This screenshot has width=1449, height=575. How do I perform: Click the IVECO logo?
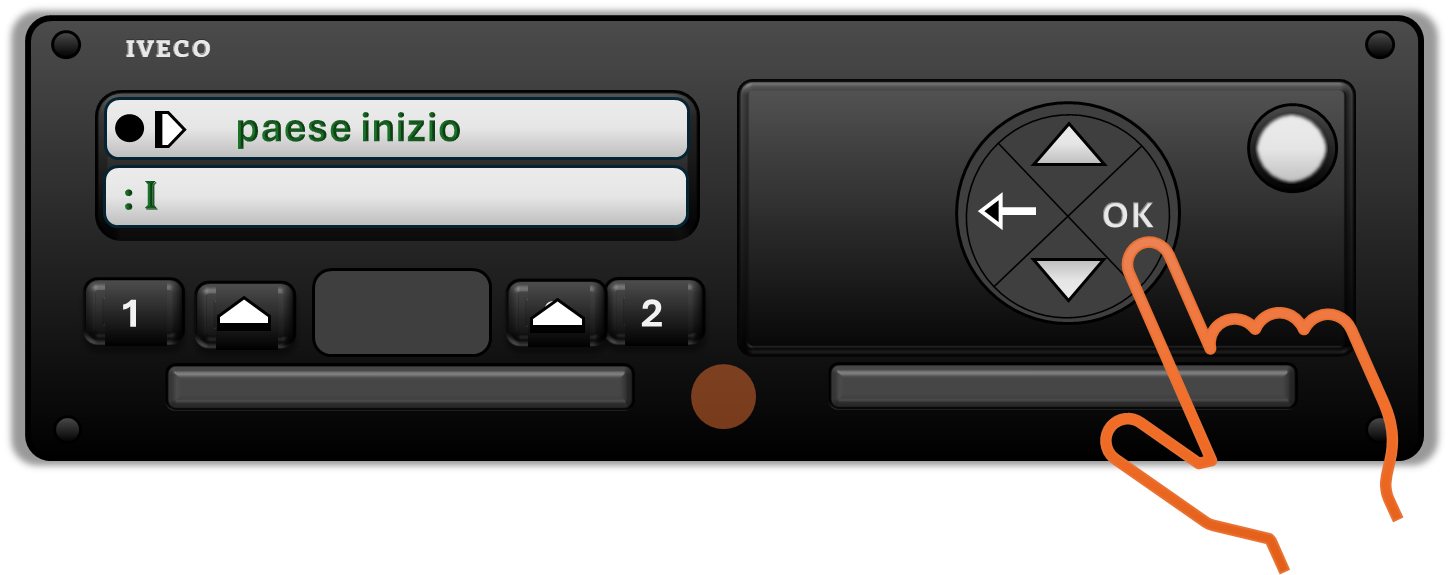click(168, 49)
